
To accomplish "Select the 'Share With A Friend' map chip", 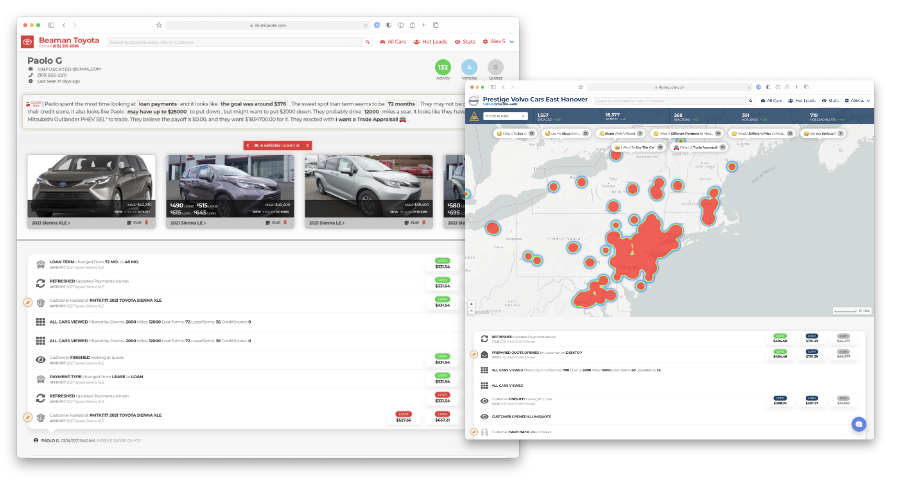I will pos(620,133).
